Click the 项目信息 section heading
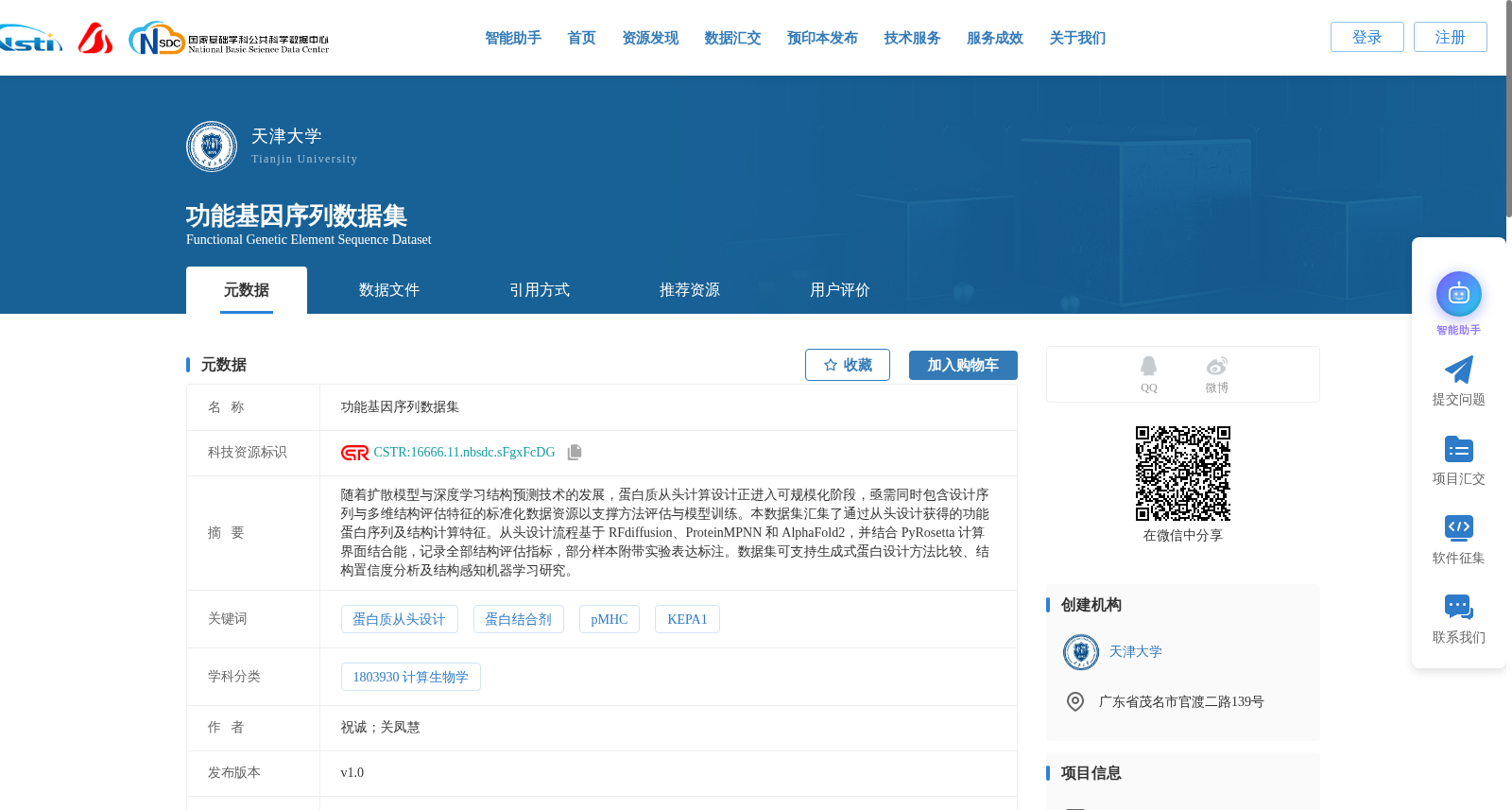This screenshot has height=810, width=1512. pos(1091,773)
